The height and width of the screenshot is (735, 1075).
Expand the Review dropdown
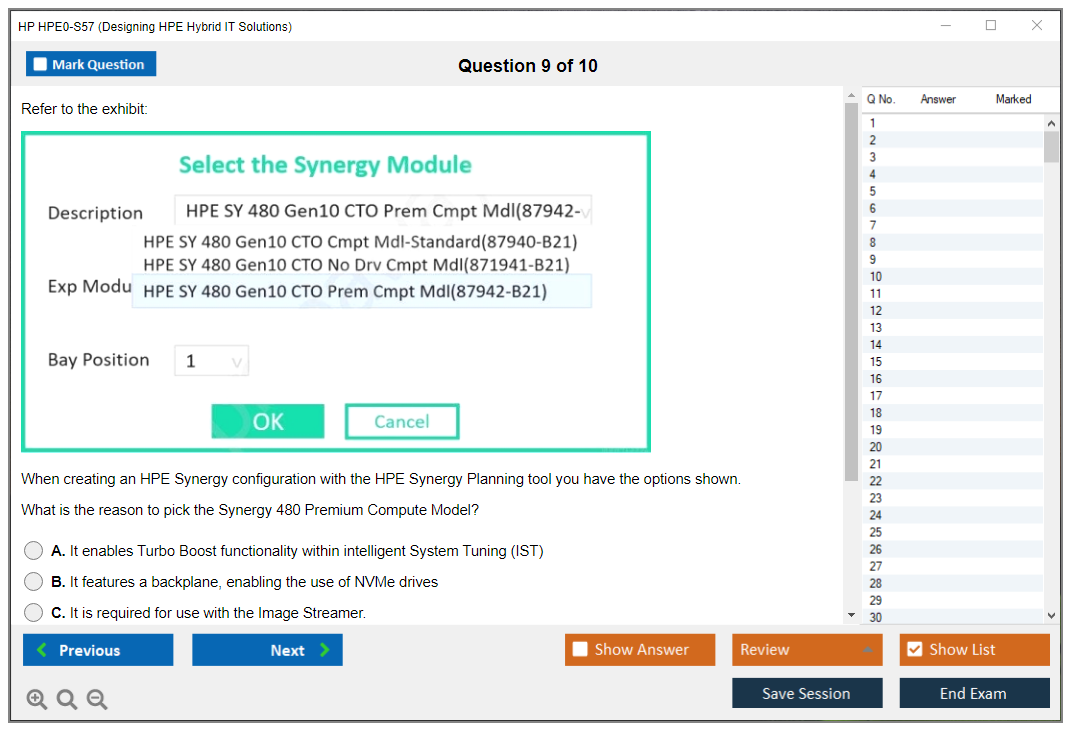coord(866,650)
